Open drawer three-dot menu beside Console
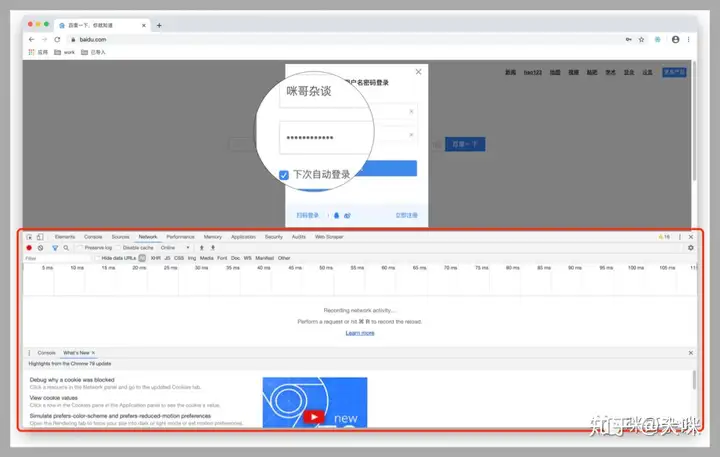The height and width of the screenshot is (457, 720). [x=29, y=353]
